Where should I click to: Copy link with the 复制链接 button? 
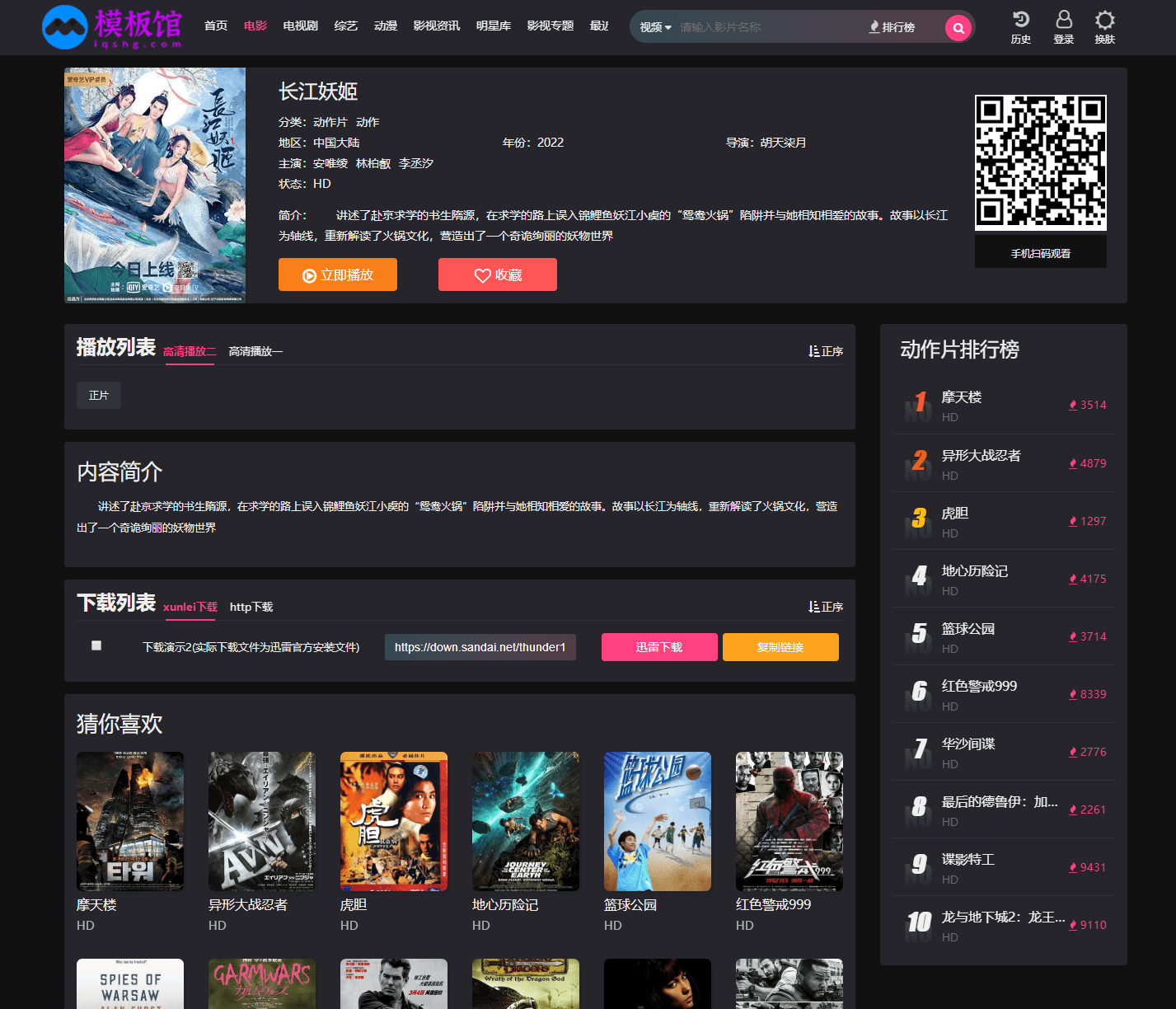click(x=780, y=647)
